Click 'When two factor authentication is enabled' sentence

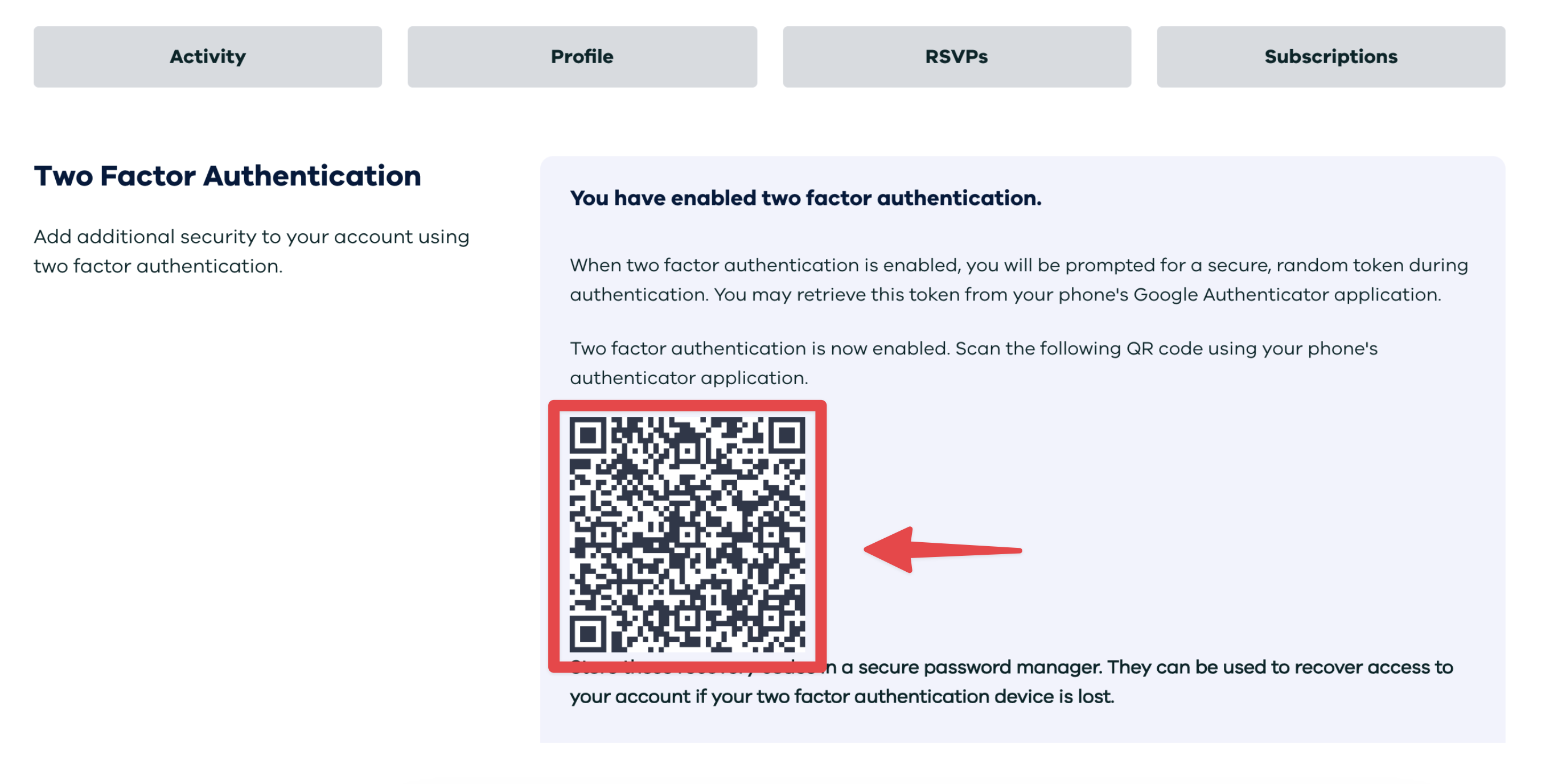(764, 265)
